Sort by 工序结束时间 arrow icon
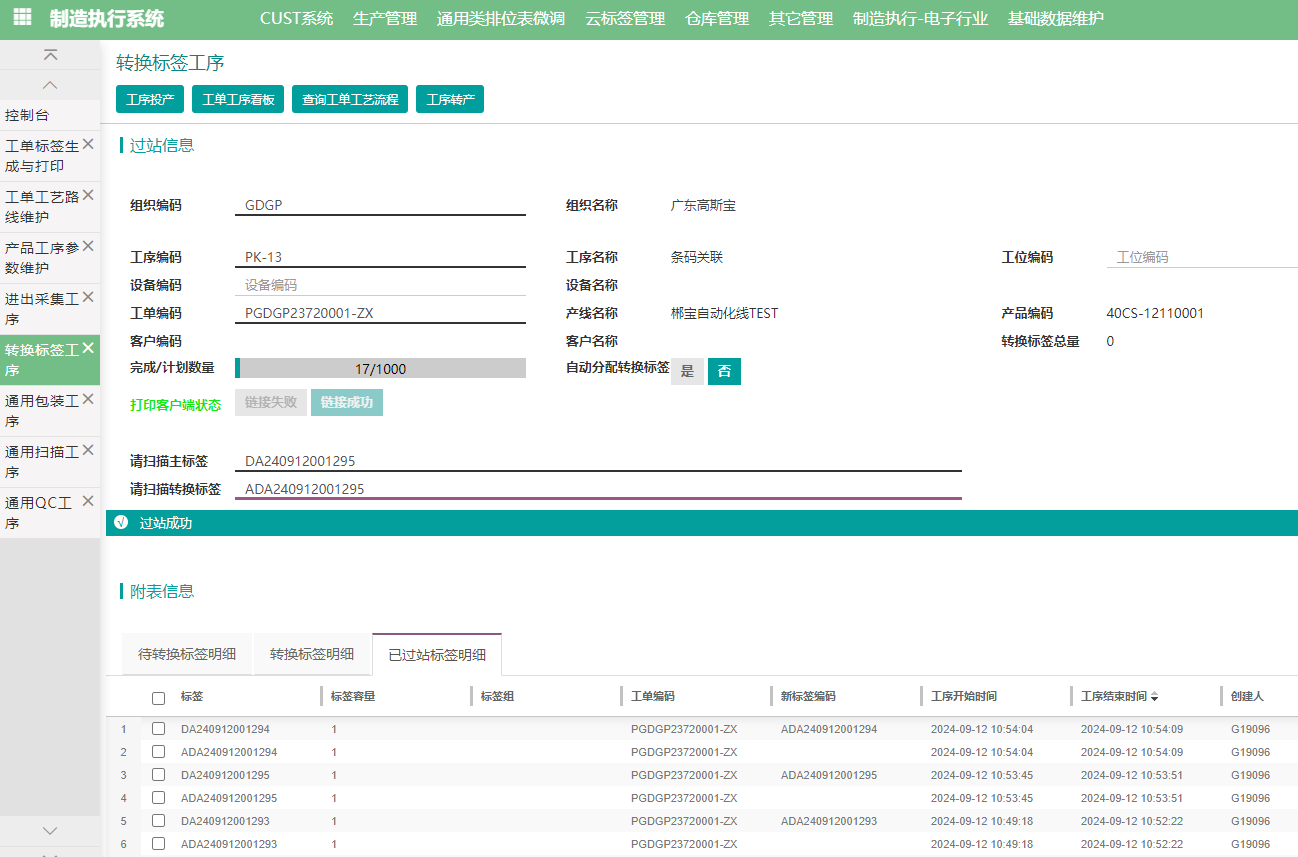Screen dimensions: 1298x857 pos(1155,697)
